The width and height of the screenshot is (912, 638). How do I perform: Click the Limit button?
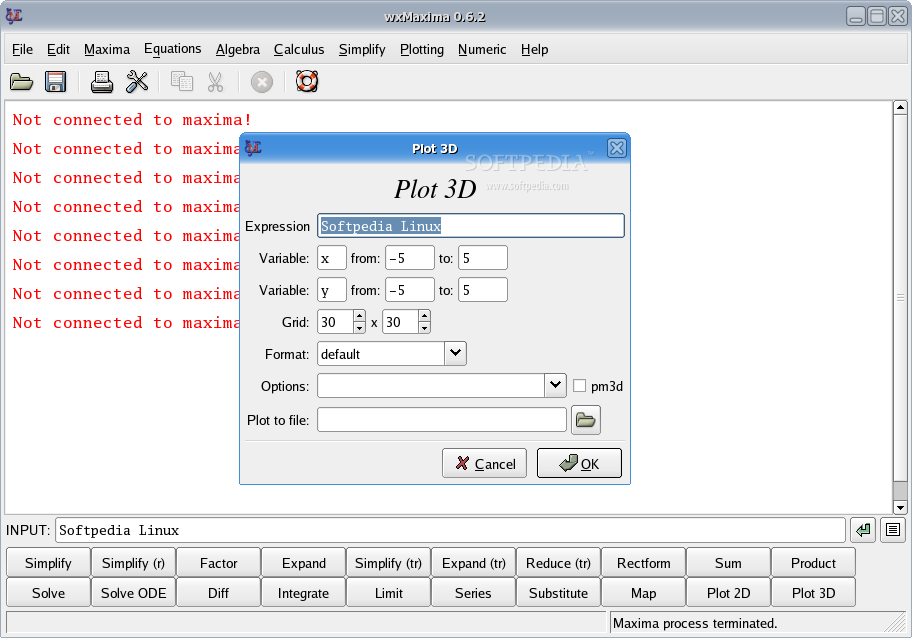(x=389, y=593)
